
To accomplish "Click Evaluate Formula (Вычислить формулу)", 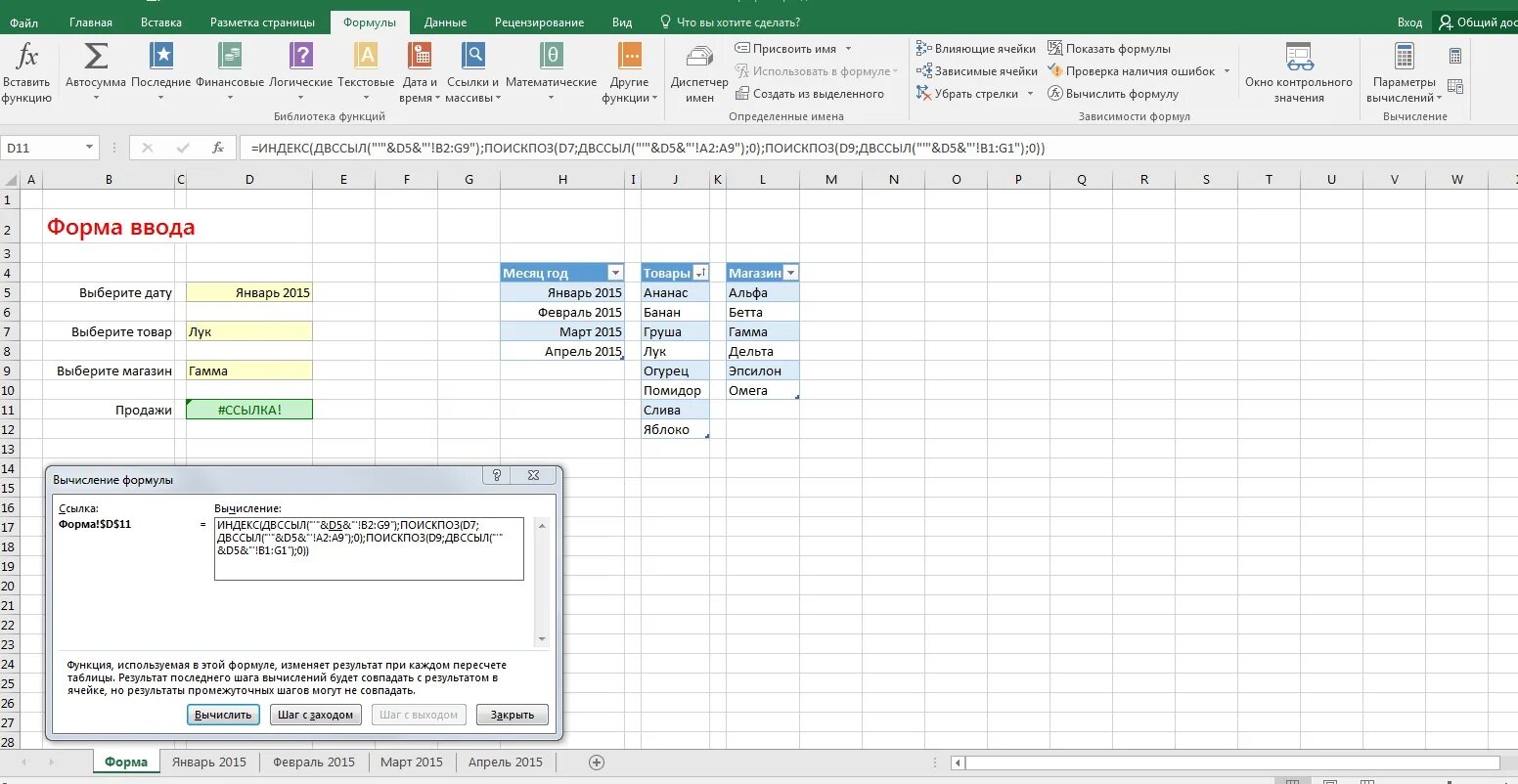I will pyautogui.click(x=1113, y=94).
